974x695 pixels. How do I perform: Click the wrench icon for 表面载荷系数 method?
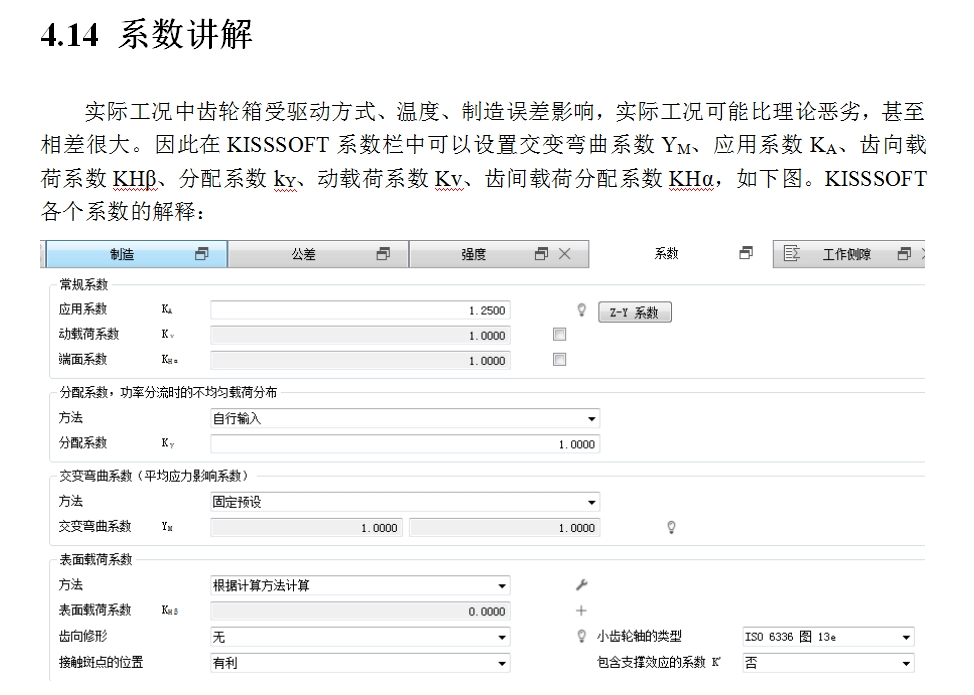click(x=581, y=585)
